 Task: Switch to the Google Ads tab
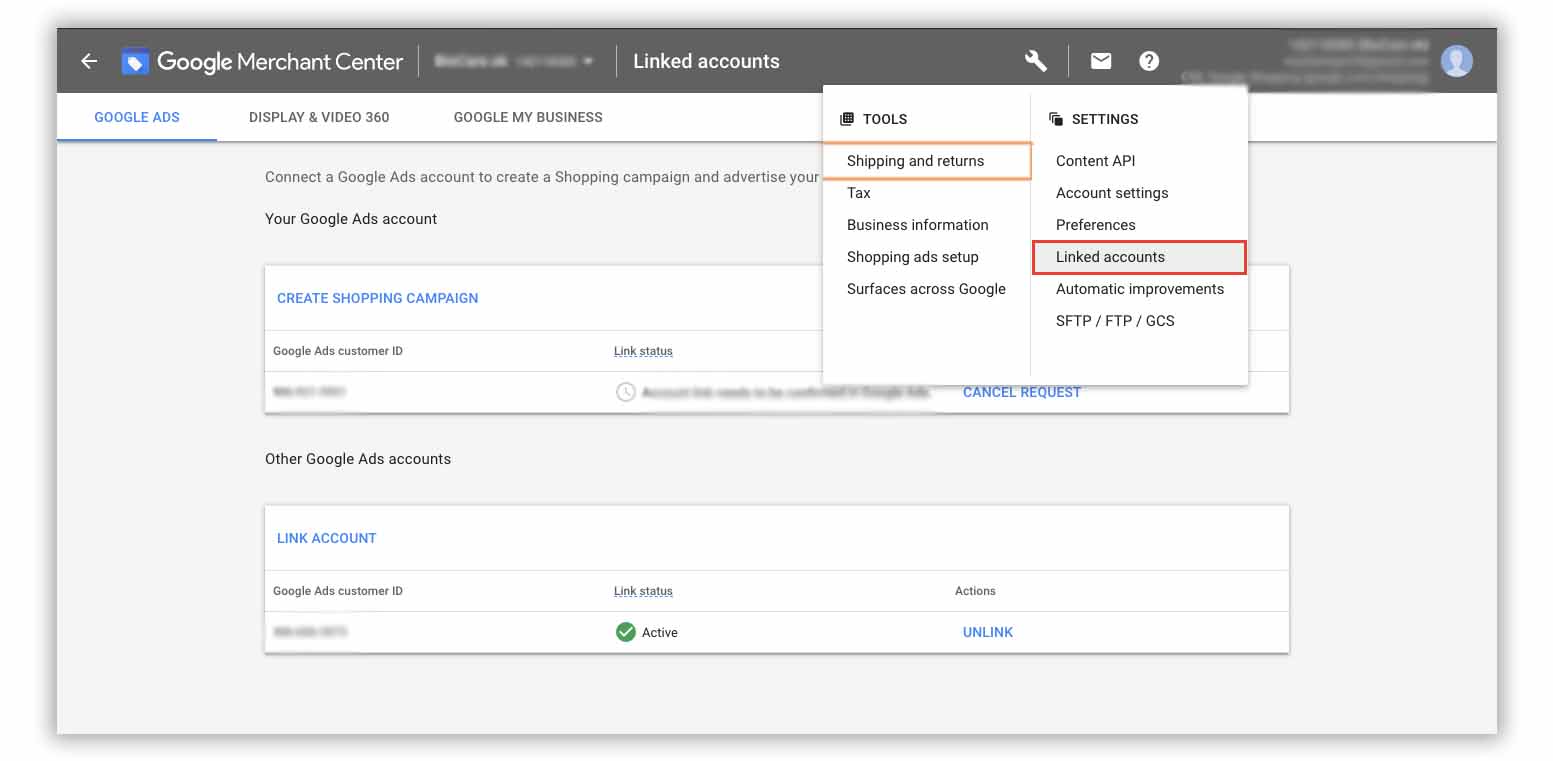(137, 117)
